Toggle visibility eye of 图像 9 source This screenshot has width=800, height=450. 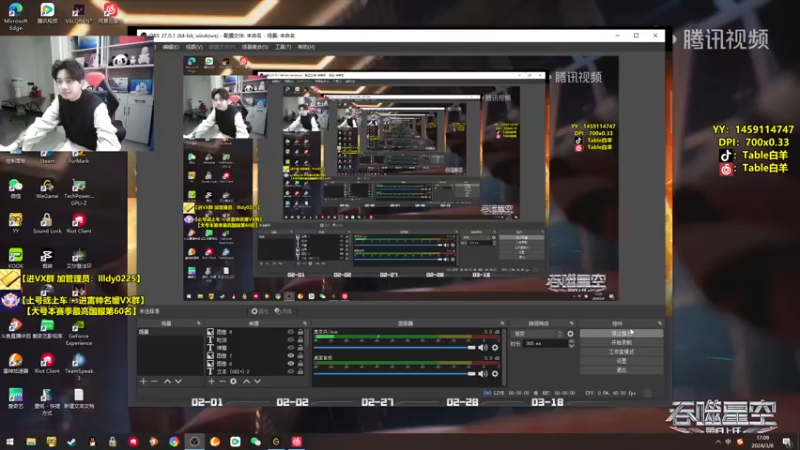[x=291, y=332]
